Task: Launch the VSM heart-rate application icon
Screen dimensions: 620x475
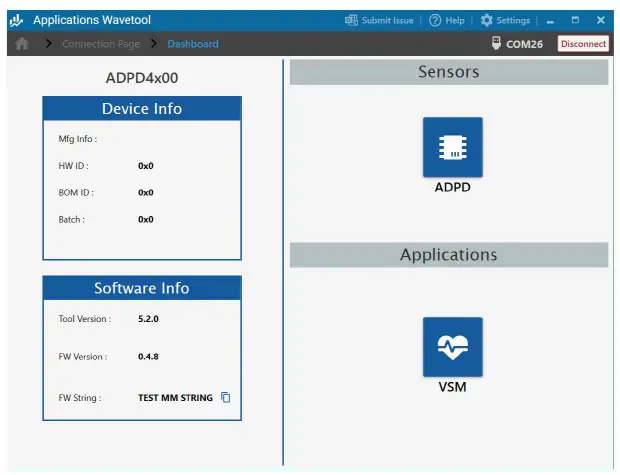Action: [x=452, y=347]
